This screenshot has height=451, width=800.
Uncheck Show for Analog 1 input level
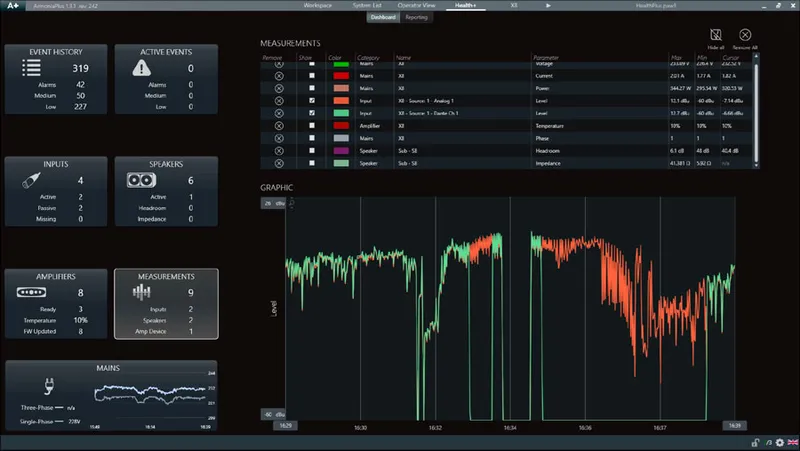tap(312, 101)
